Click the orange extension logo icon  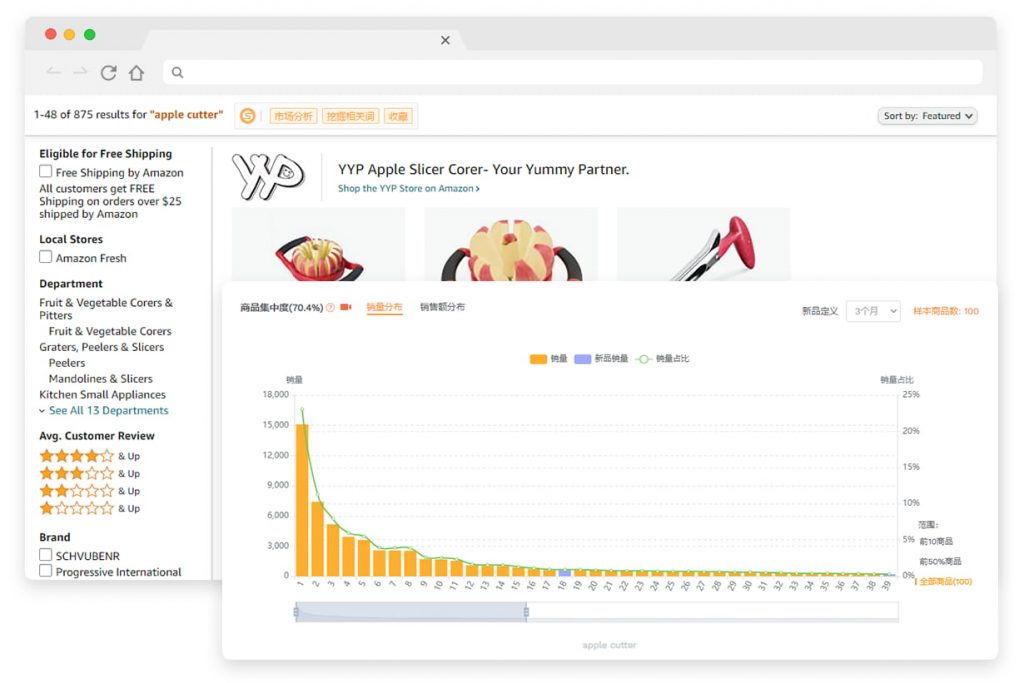click(x=248, y=116)
